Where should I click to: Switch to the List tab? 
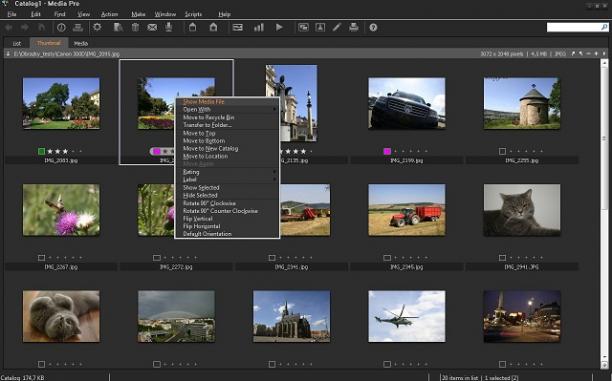click(x=17, y=43)
